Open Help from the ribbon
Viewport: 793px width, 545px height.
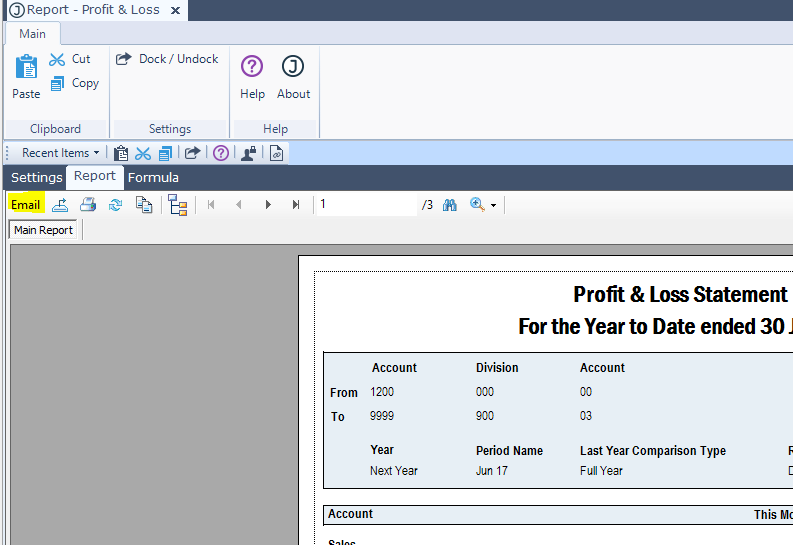point(252,77)
